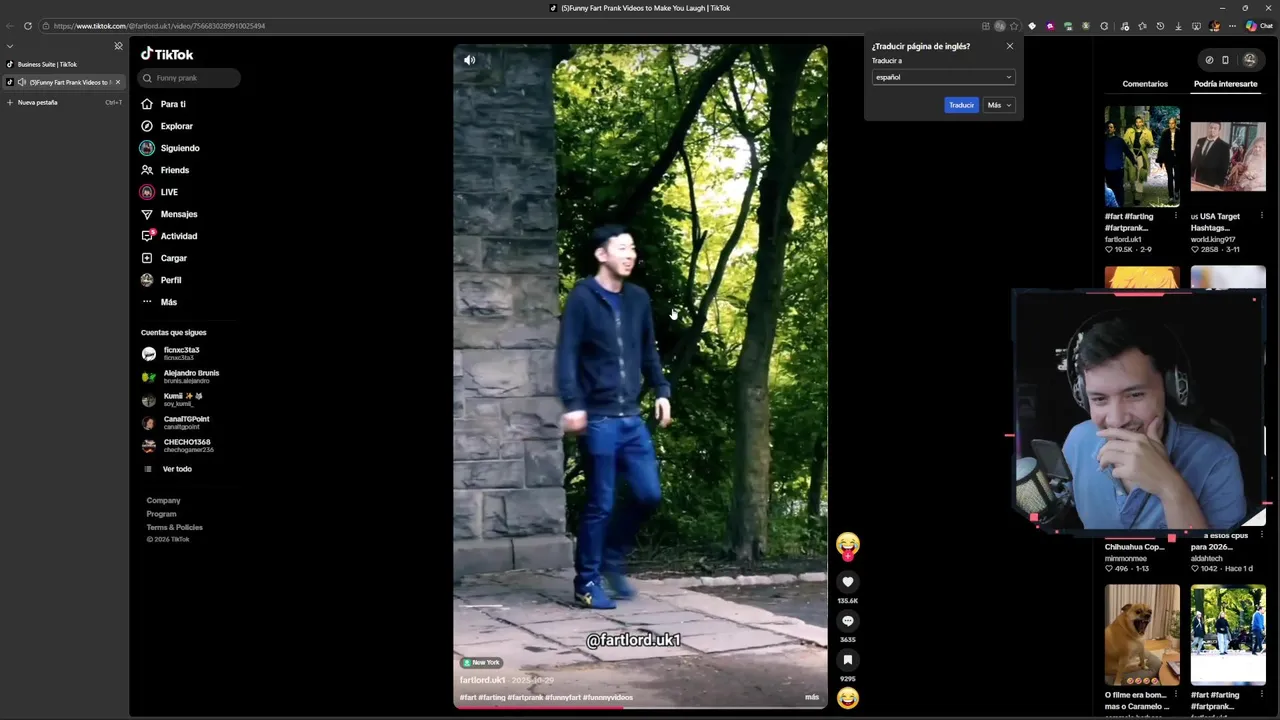Bookmark the video with the save icon

[847, 660]
